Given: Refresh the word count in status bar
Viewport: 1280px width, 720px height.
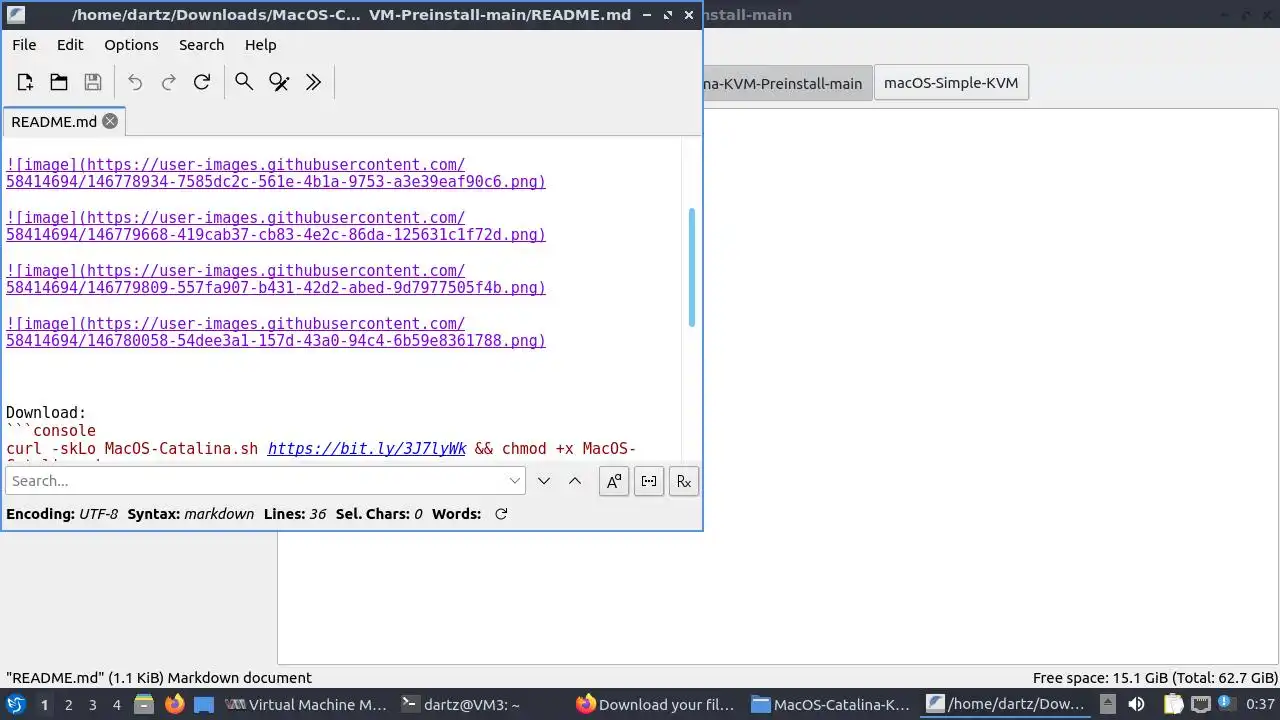Looking at the screenshot, I should pyautogui.click(x=501, y=514).
